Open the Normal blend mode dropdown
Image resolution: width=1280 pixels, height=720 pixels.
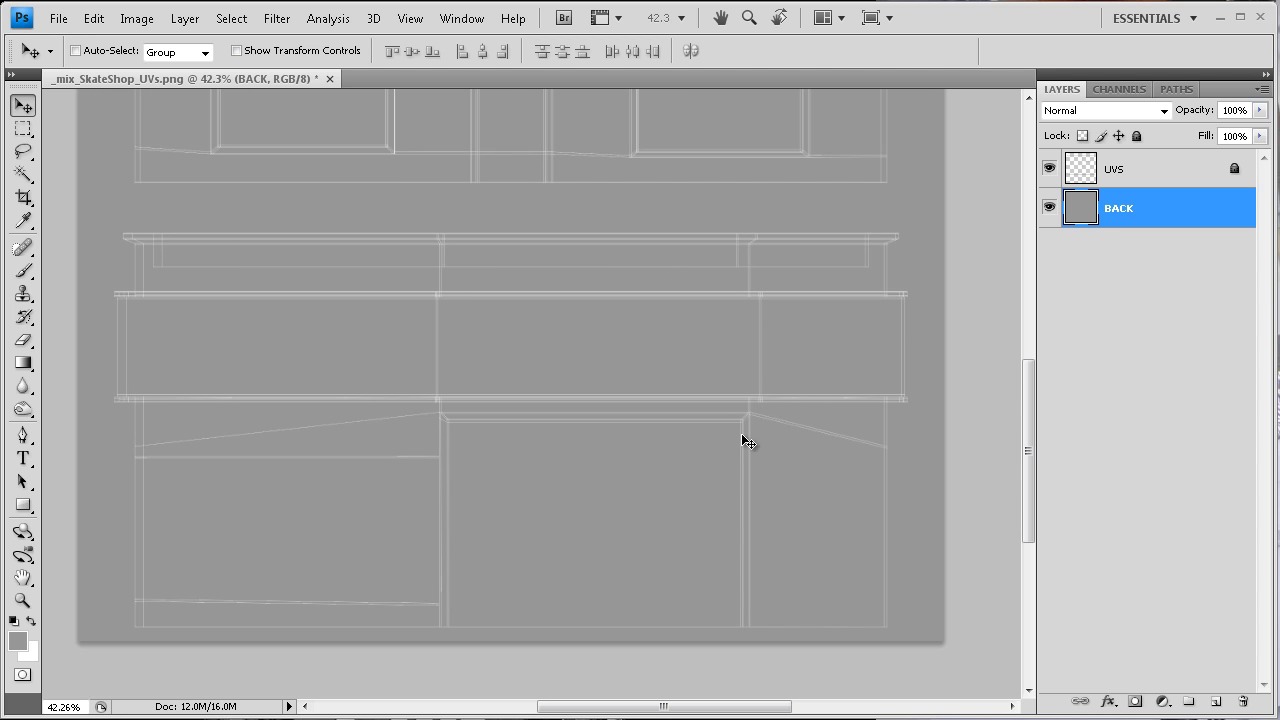coord(1106,111)
